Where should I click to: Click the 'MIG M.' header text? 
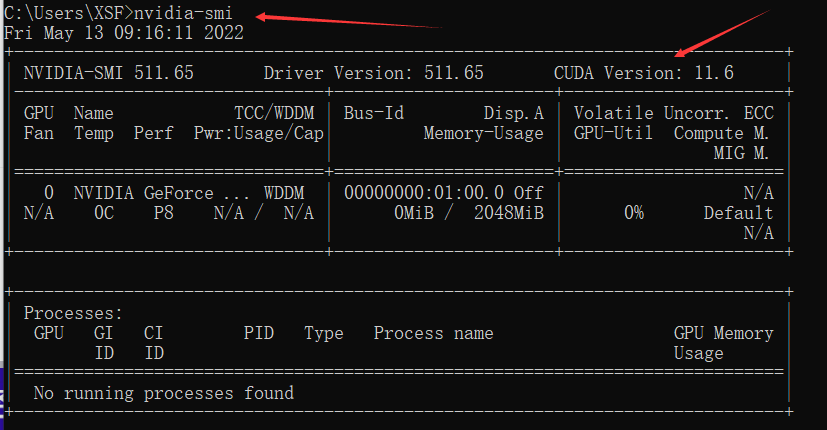pos(741,153)
